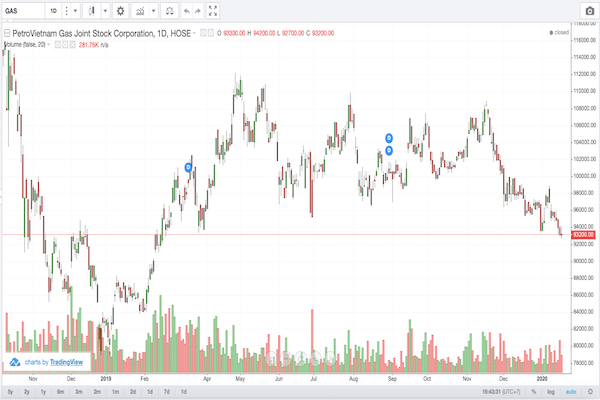
Task: Click the 1D interval button
Action: [54, 11]
